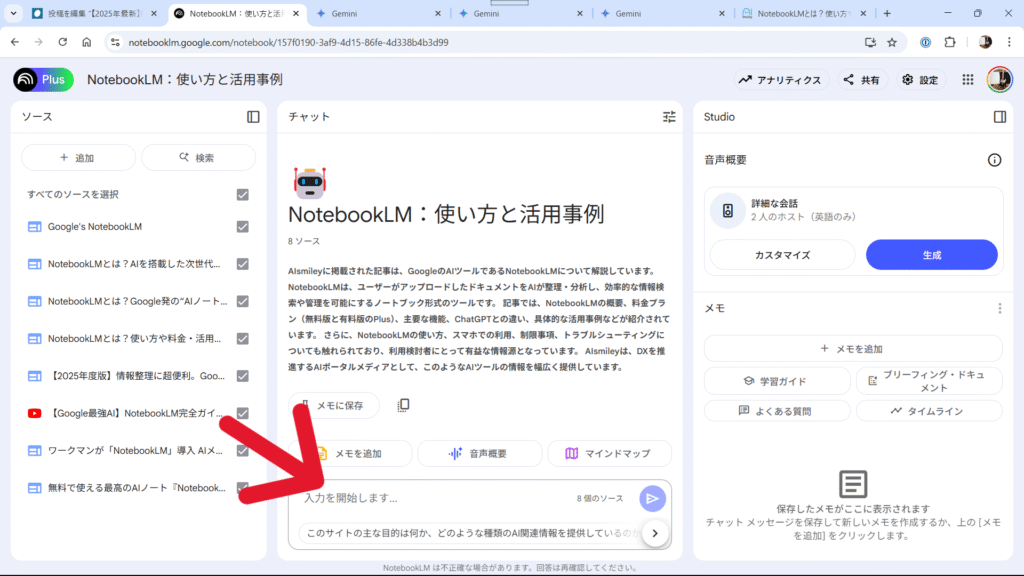This screenshot has width=1024, height=576.
Task: Uncheck the '【2025年度版】情報整理' source checkbox
Action: [x=242, y=376]
